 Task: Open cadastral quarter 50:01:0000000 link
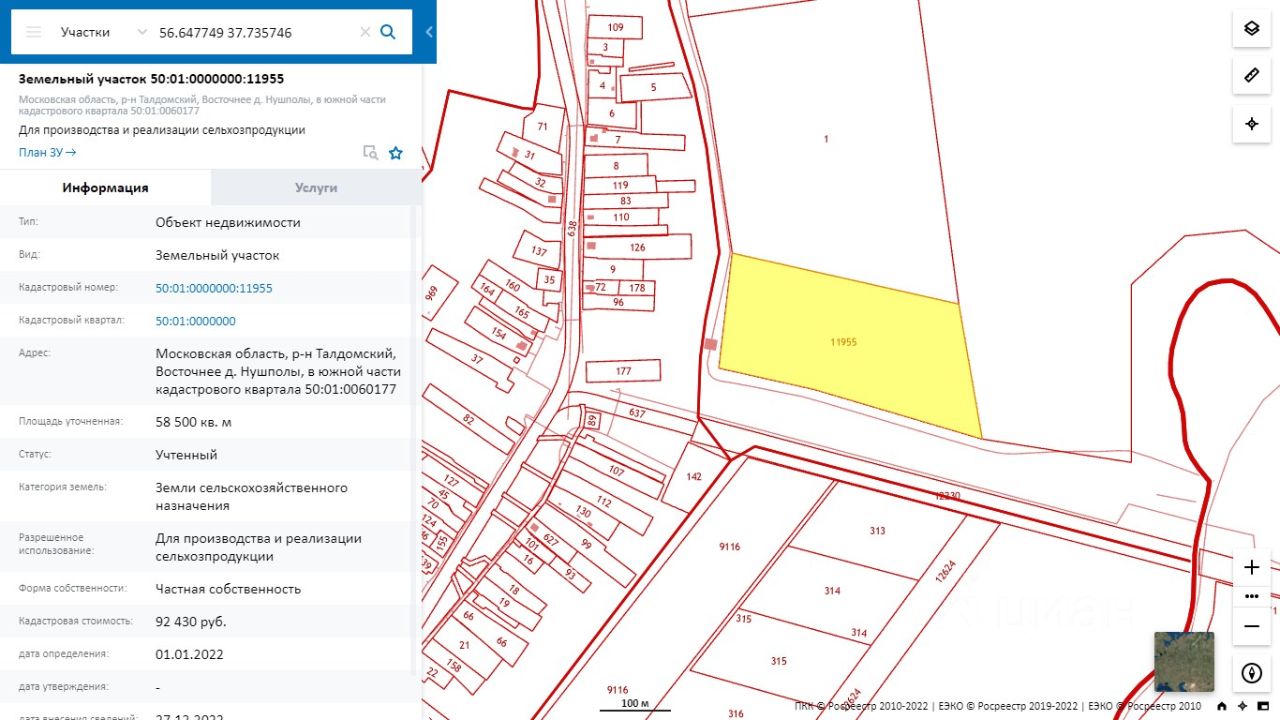point(196,321)
